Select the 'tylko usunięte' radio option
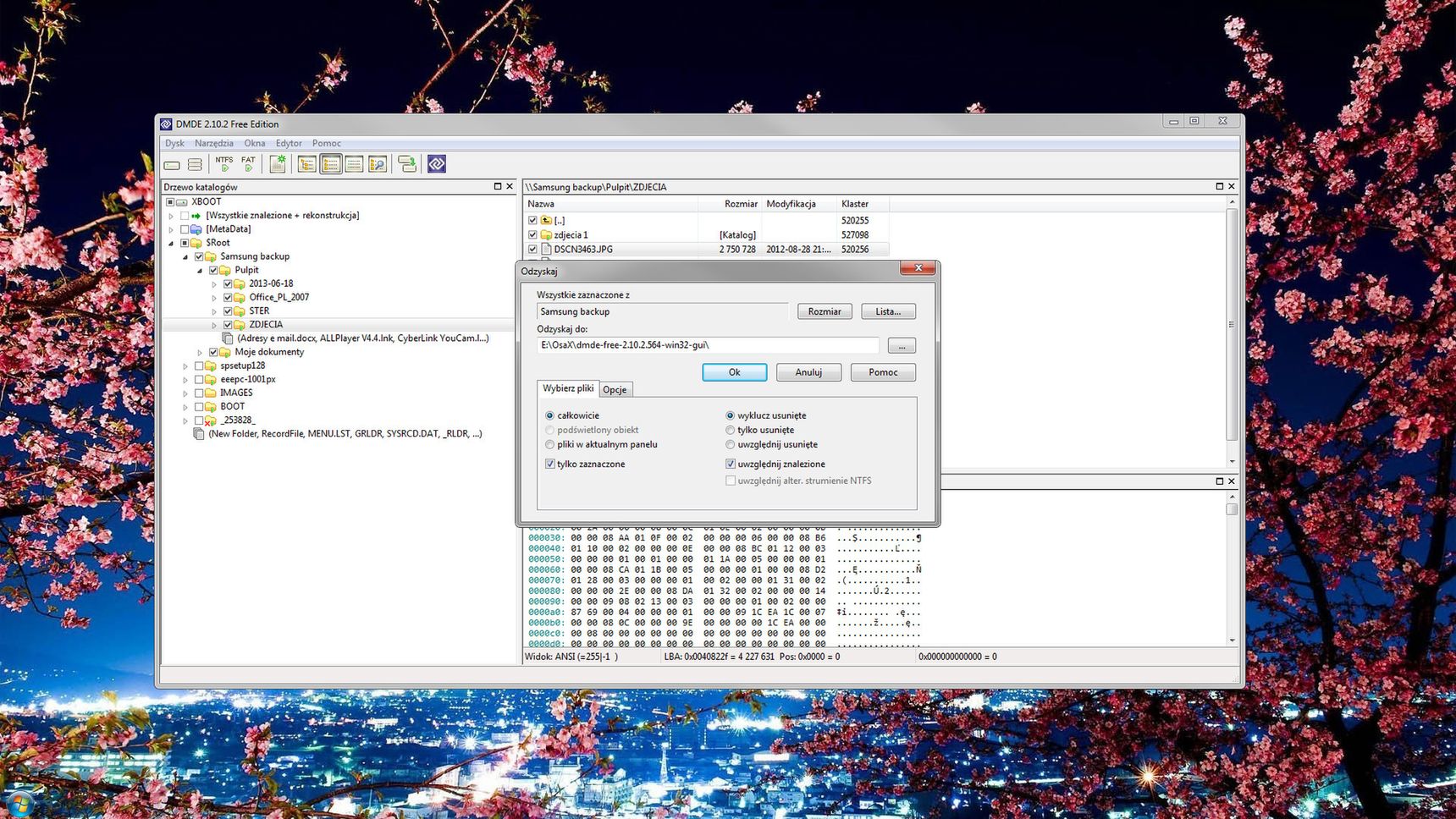Screen dimensions: 1456x819 pos(730,430)
